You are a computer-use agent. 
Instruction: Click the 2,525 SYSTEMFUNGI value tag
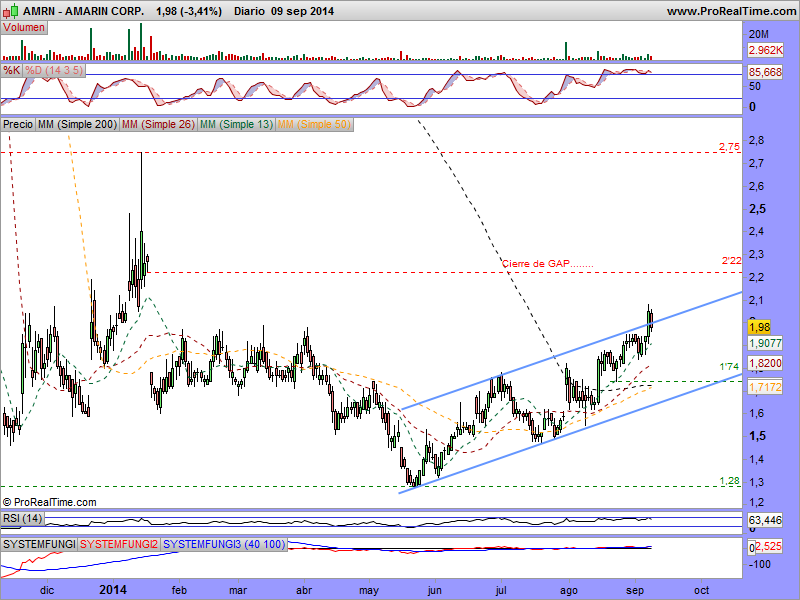pyautogui.click(x=768, y=546)
